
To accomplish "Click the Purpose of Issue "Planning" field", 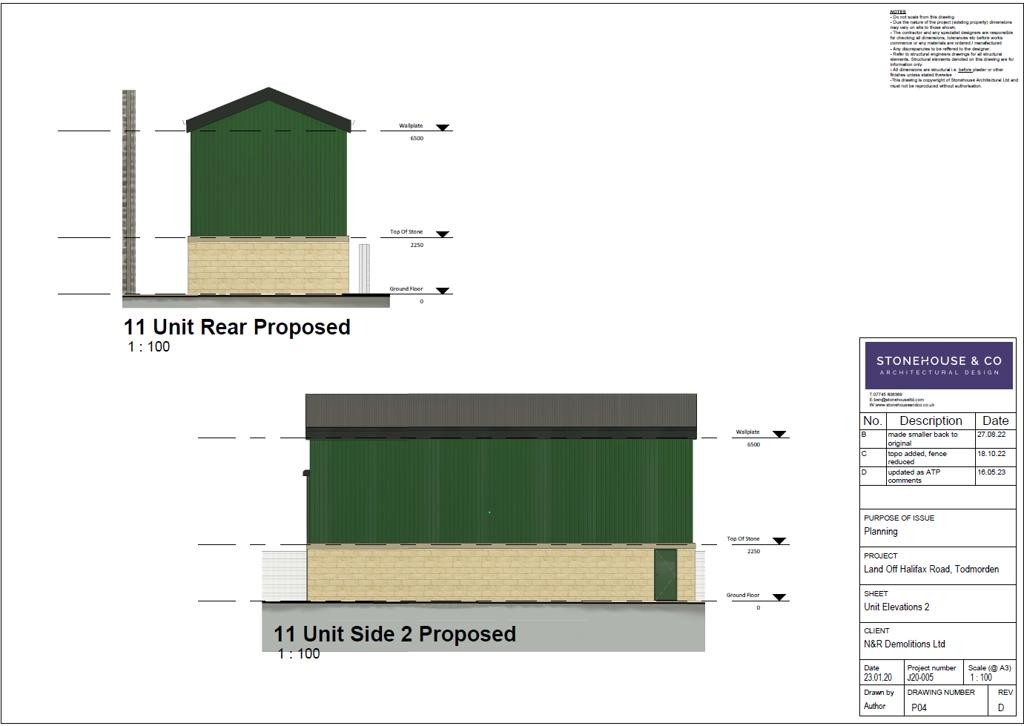I will [x=881, y=532].
